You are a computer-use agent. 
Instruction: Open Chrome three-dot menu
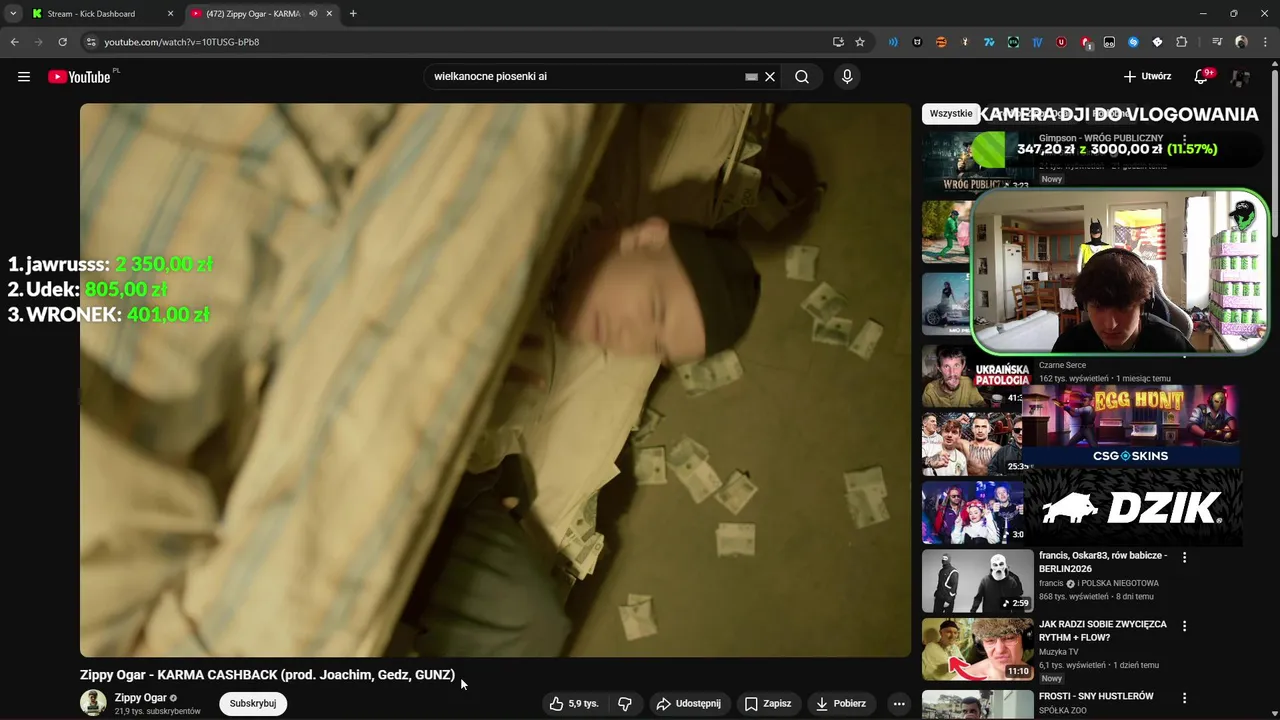click(1265, 42)
